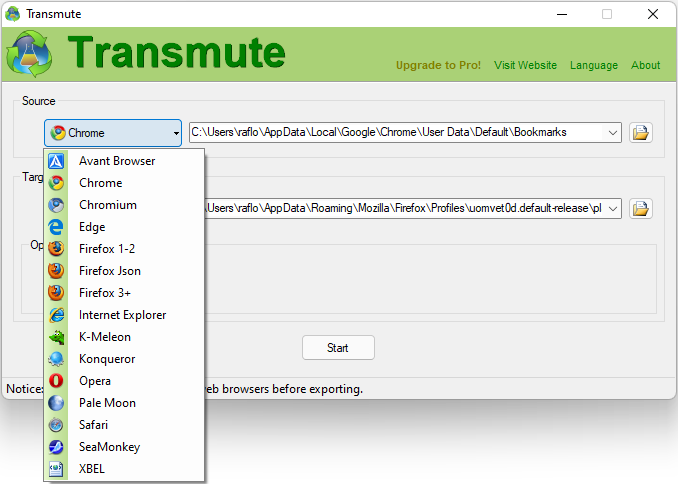Click the Pale Moon icon
The image size is (678, 484).
pyautogui.click(x=56, y=403)
